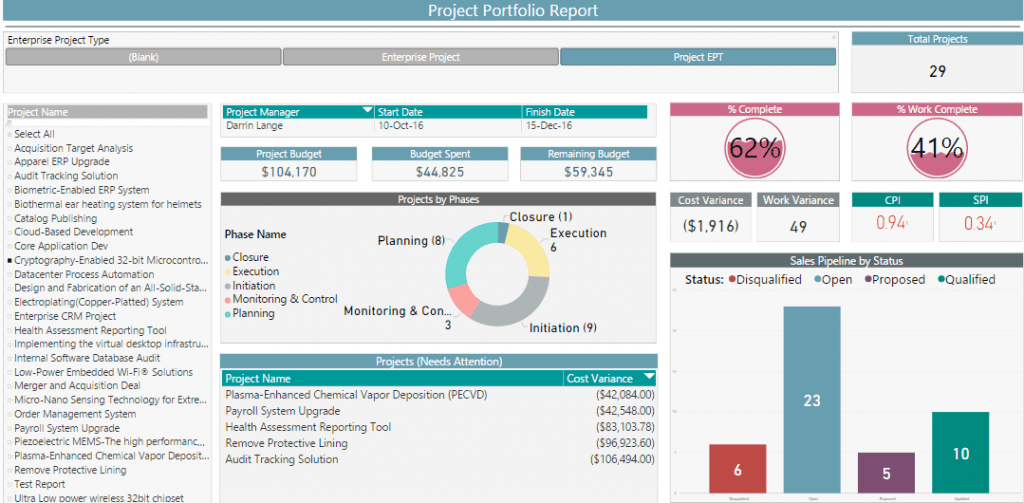This screenshot has width=1024, height=503.
Task: Click the Execution legend color dot
Action: pos(228,272)
